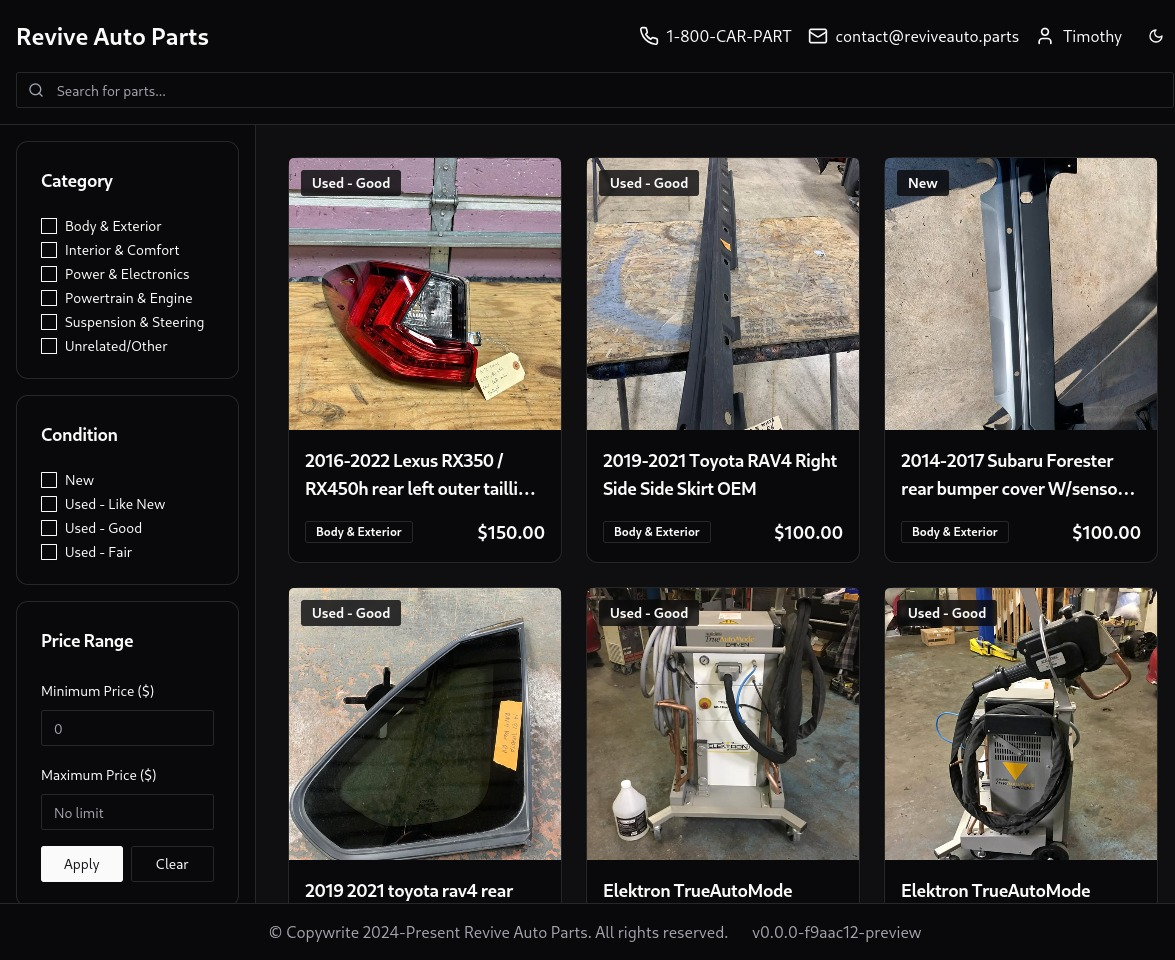Check the Powertrain & Engine checkbox
1175x960 pixels.
point(49,298)
